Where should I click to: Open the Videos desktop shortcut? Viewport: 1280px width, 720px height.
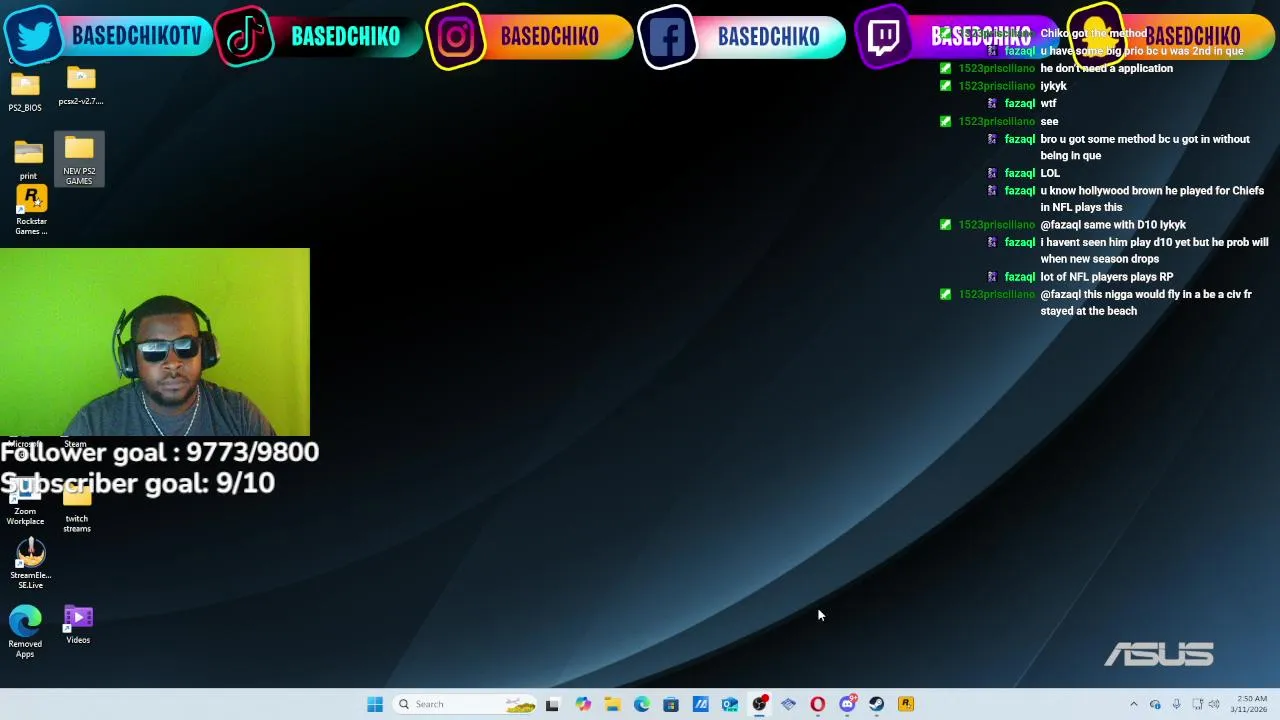click(78, 625)
